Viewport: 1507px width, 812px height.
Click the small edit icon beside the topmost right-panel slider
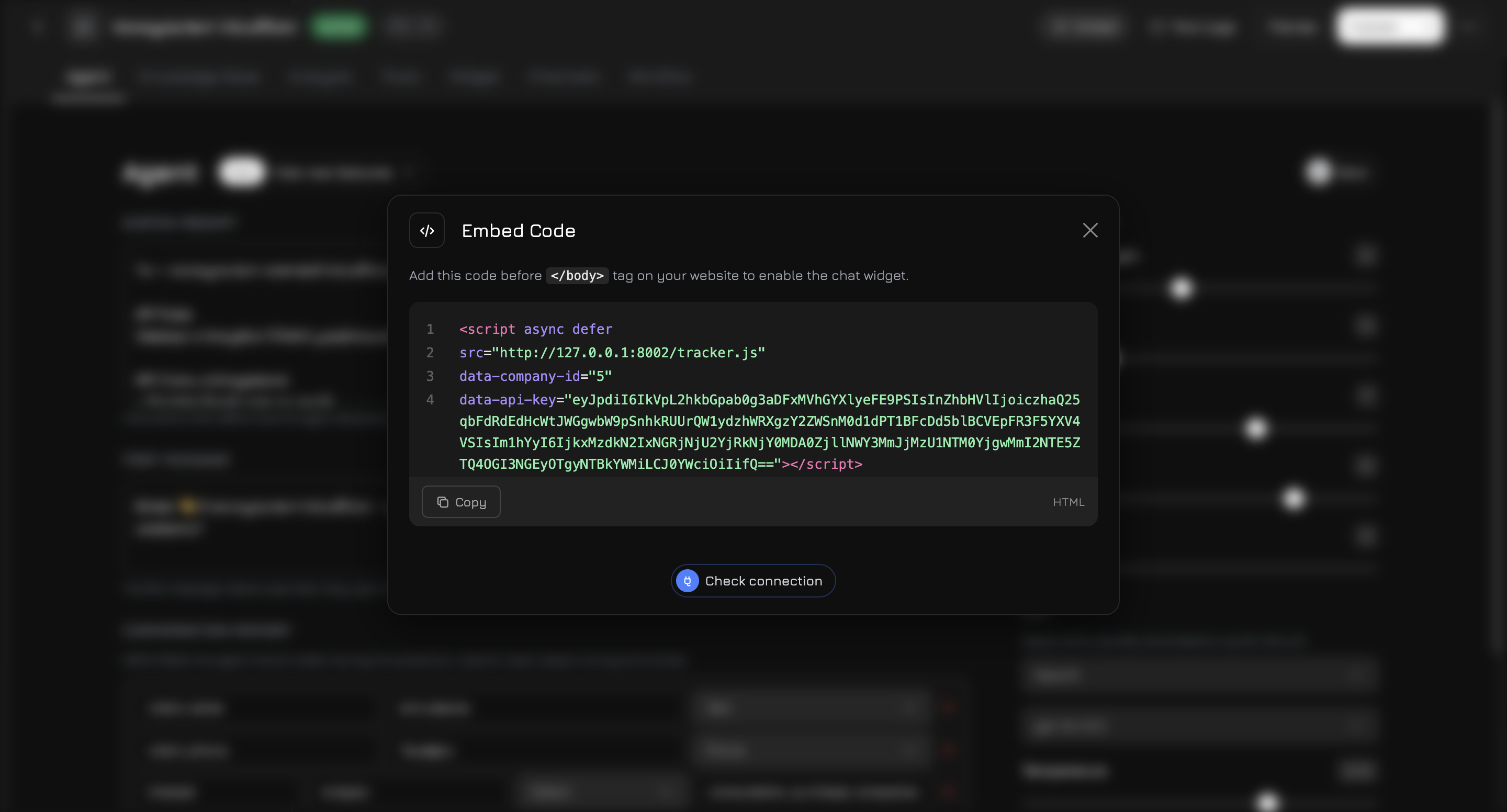[x=1367, y=256]
